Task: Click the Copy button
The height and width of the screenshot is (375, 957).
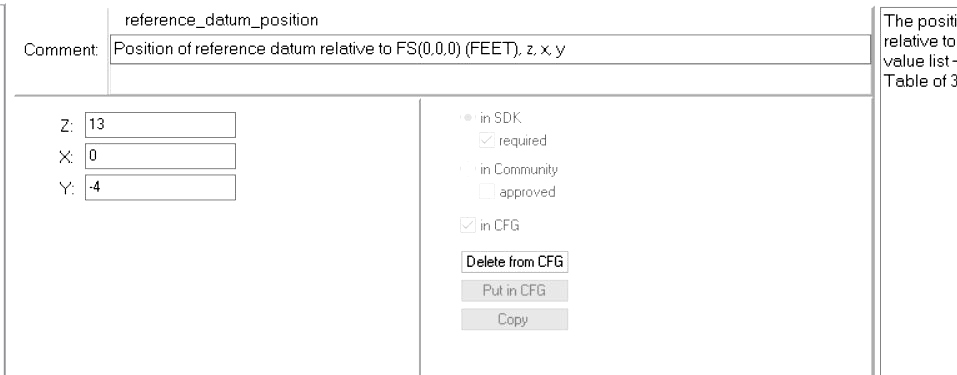Action: tap(515, 319)
